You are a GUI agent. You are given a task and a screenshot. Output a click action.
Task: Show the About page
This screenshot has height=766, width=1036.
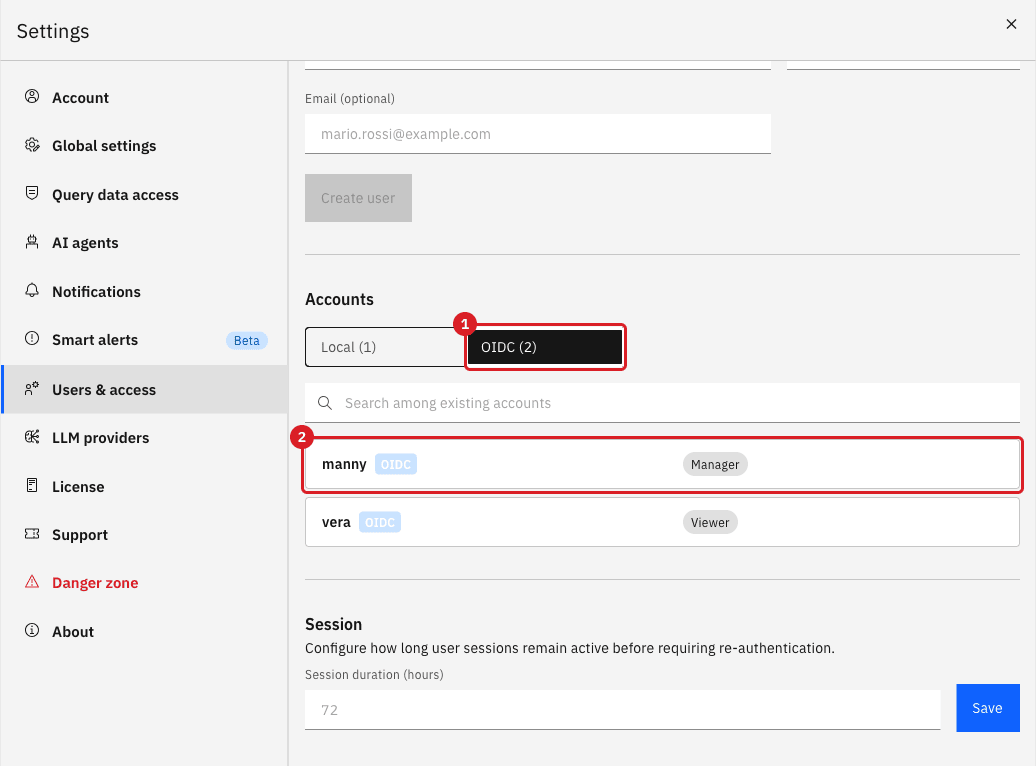144,632
